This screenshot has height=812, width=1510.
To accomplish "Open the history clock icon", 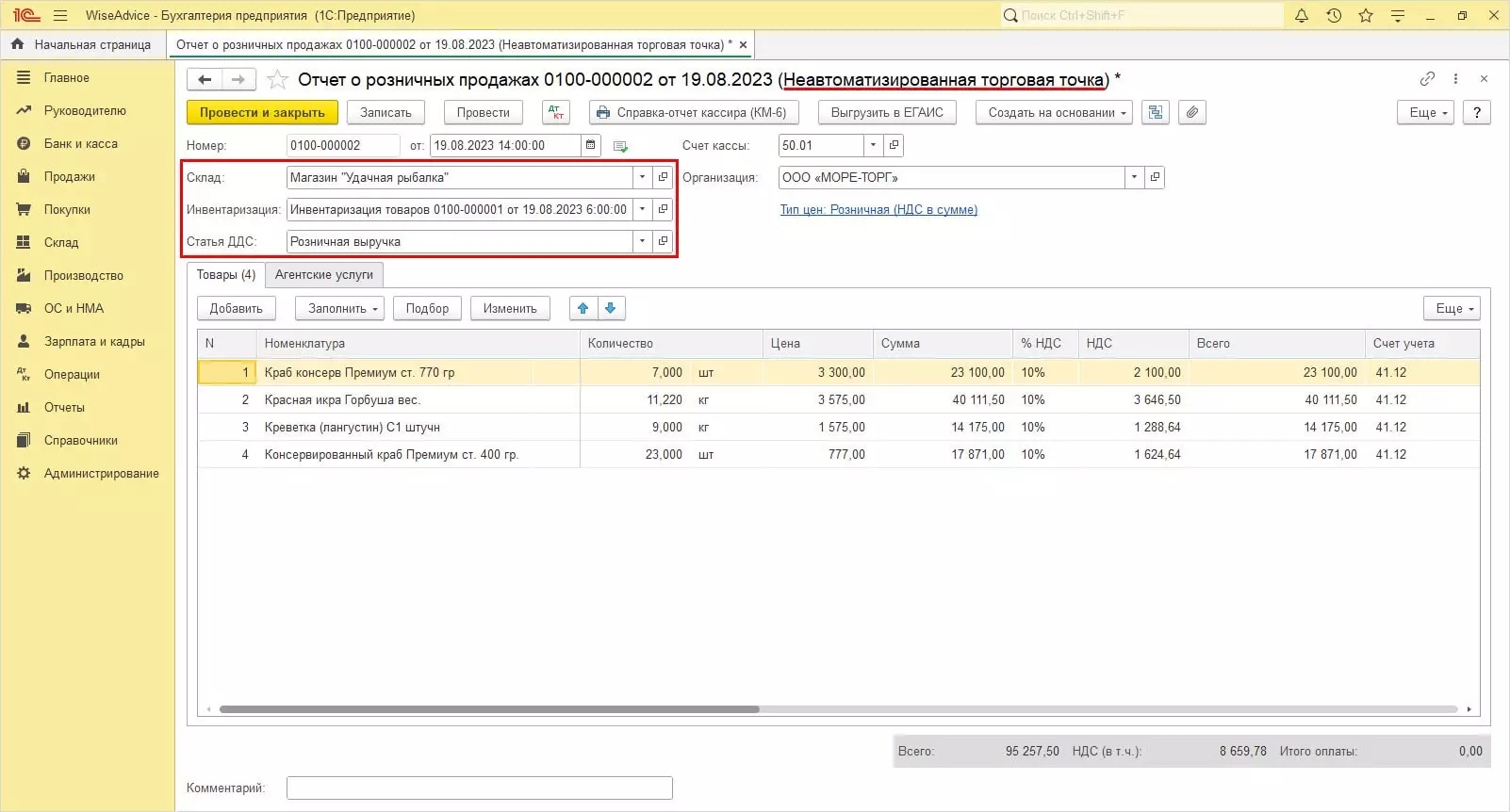I will point(1334,15).
